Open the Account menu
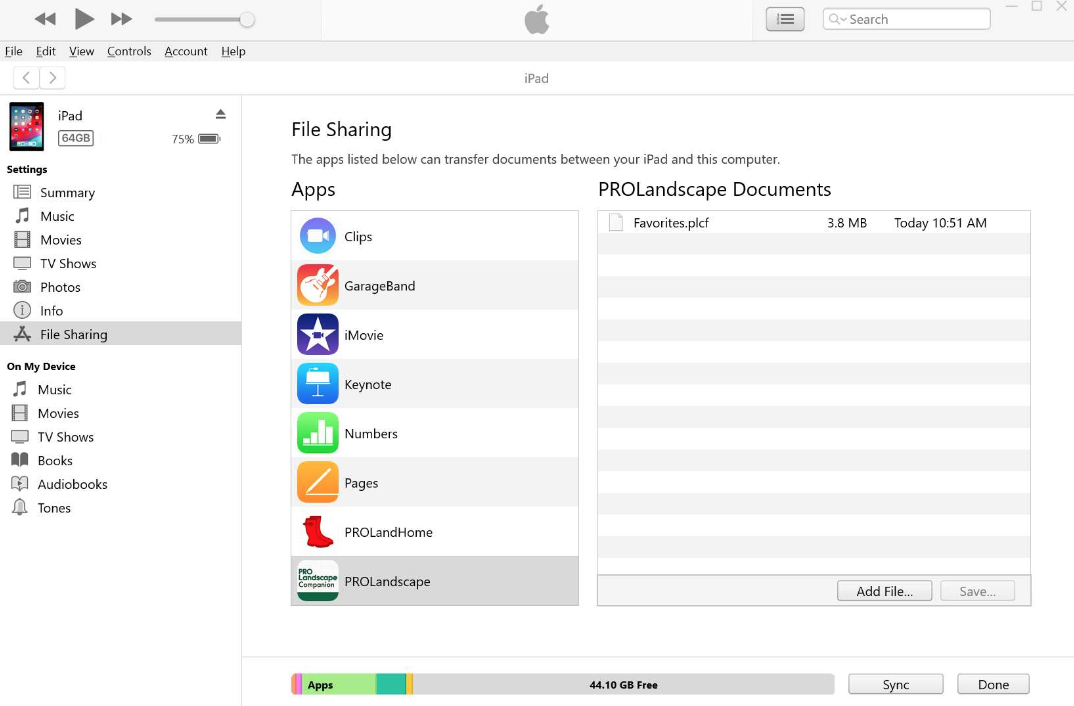 (x=186, y=51)
